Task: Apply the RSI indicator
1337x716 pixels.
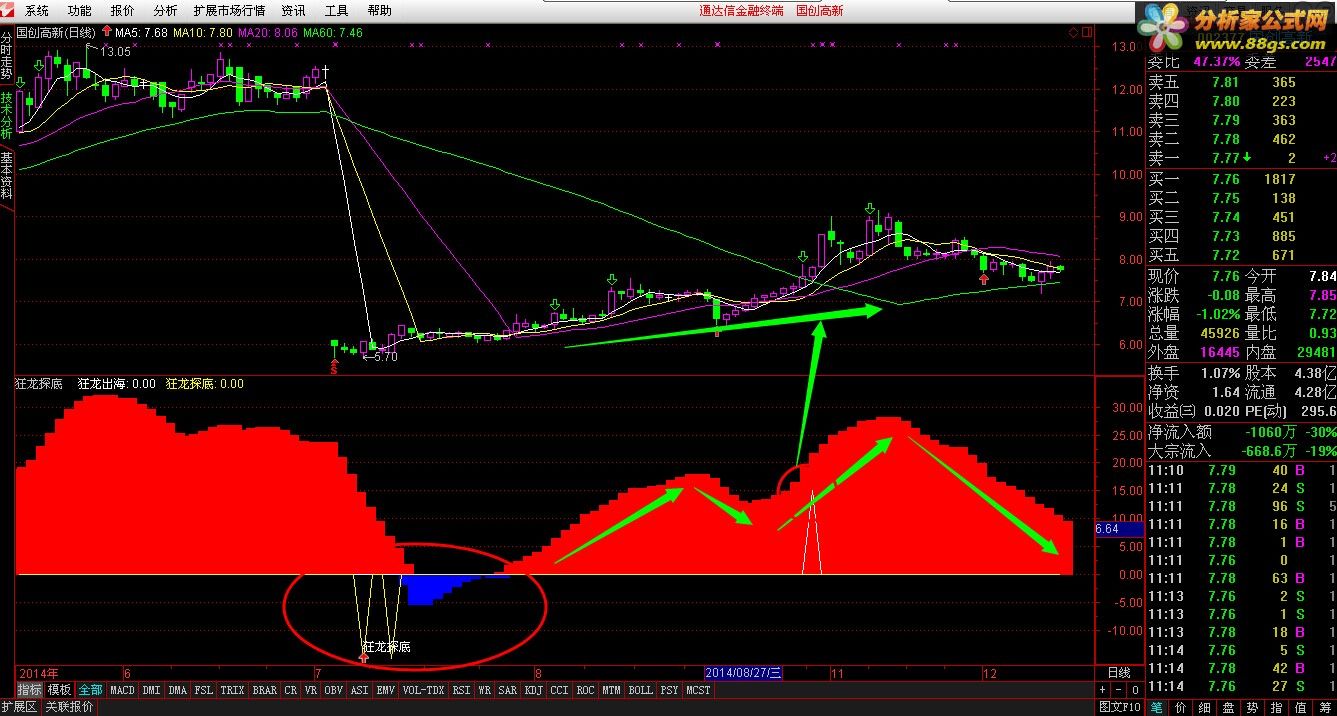Action: click(461, 690)
